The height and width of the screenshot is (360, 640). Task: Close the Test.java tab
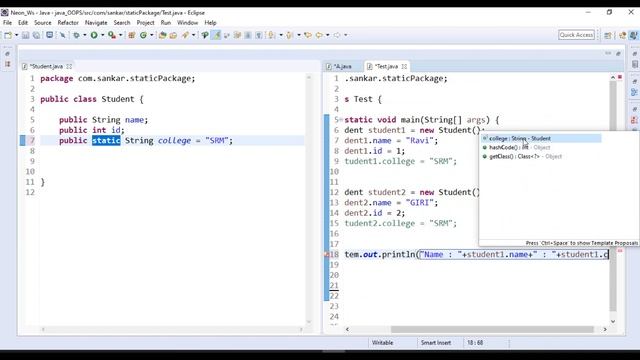[404, 66]
